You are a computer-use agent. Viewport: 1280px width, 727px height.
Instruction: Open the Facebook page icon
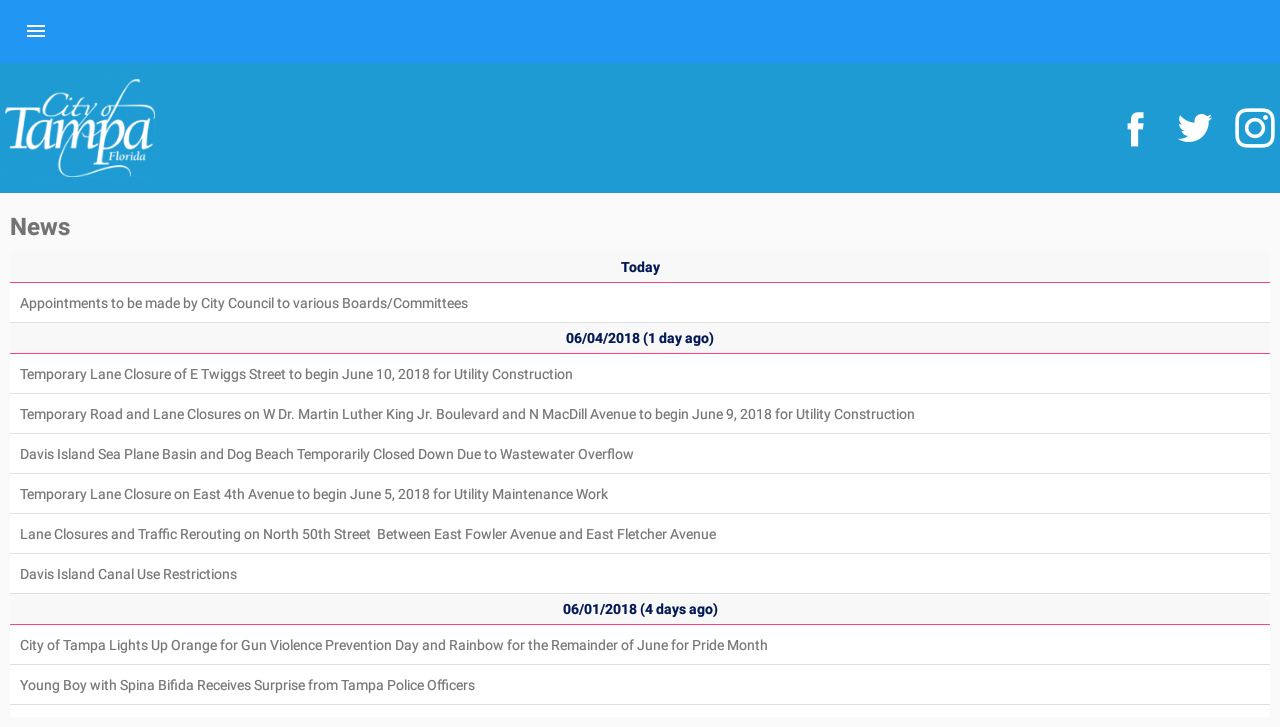pyautogui.click(x=1135, y=129)
